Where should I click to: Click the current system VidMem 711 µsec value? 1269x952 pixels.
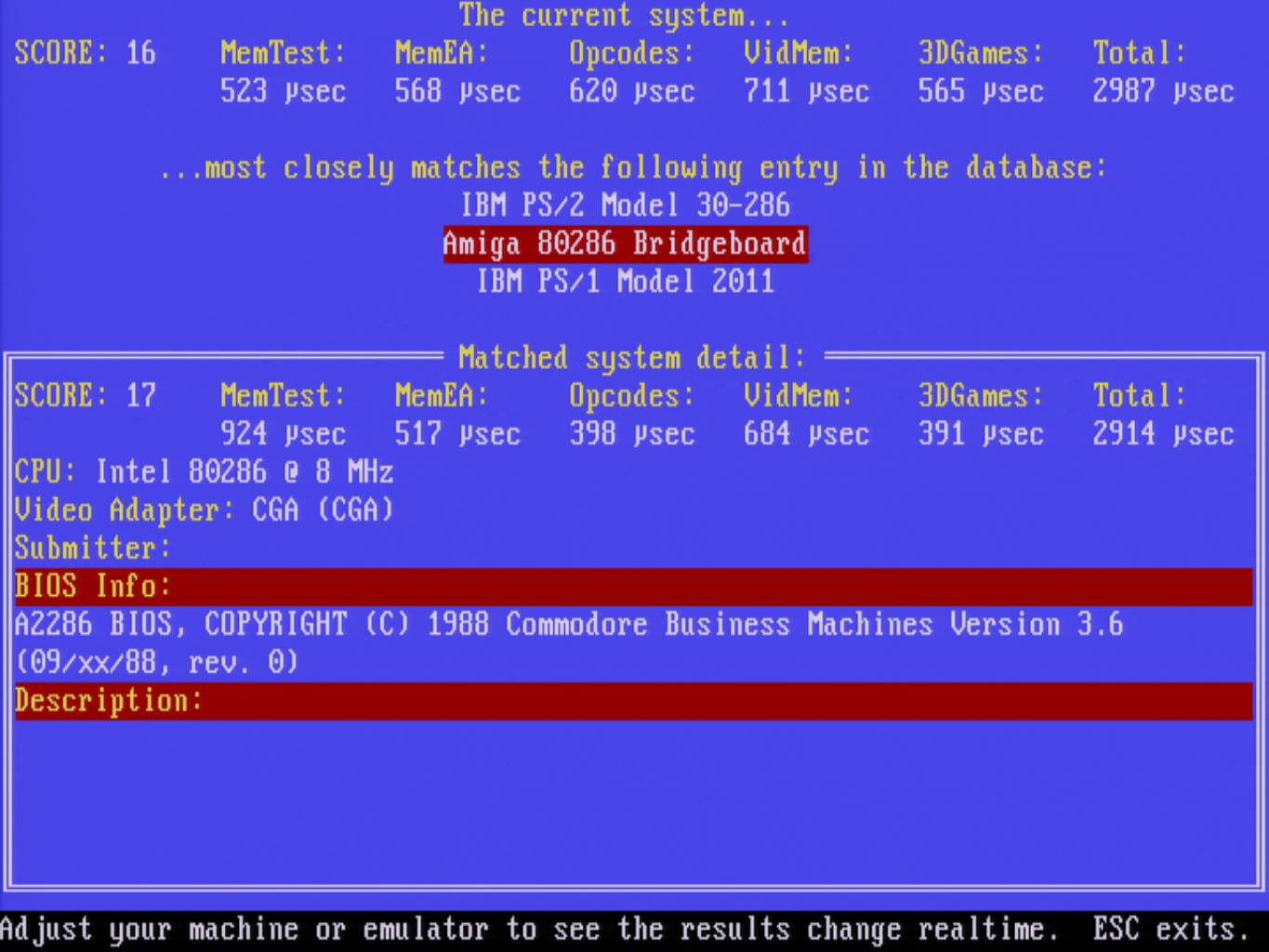point(806,91)
